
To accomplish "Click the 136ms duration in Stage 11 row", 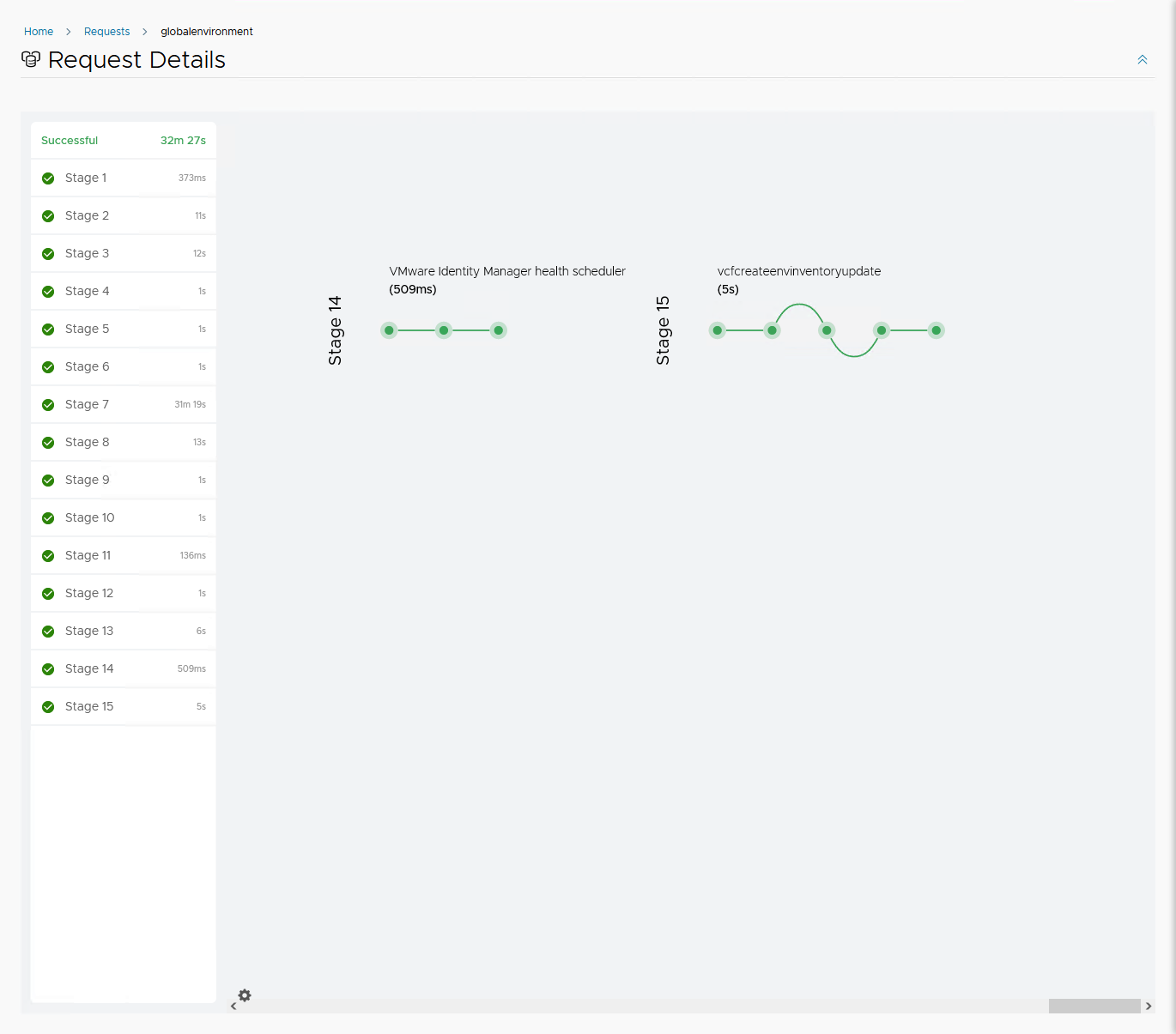I will pos(193,555).
